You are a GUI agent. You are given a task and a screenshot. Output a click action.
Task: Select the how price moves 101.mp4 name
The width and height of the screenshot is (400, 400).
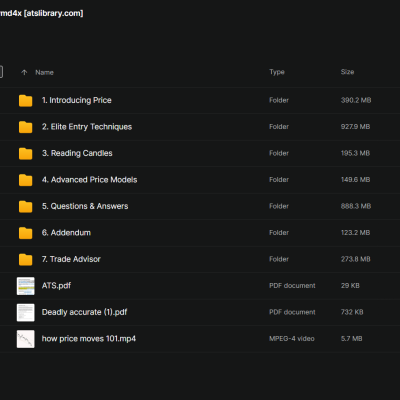(89, 339)
